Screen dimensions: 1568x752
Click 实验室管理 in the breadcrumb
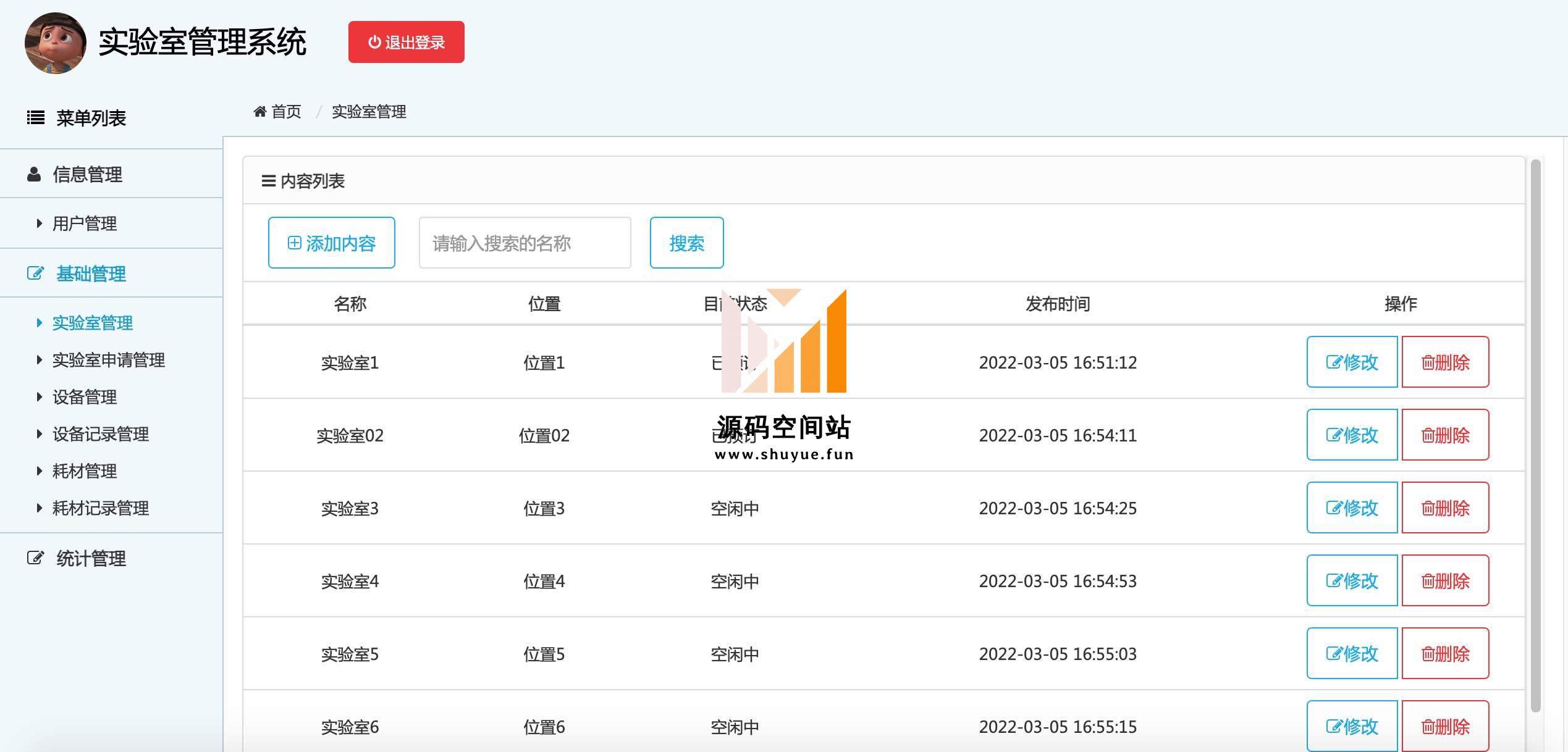click(369, 112)
